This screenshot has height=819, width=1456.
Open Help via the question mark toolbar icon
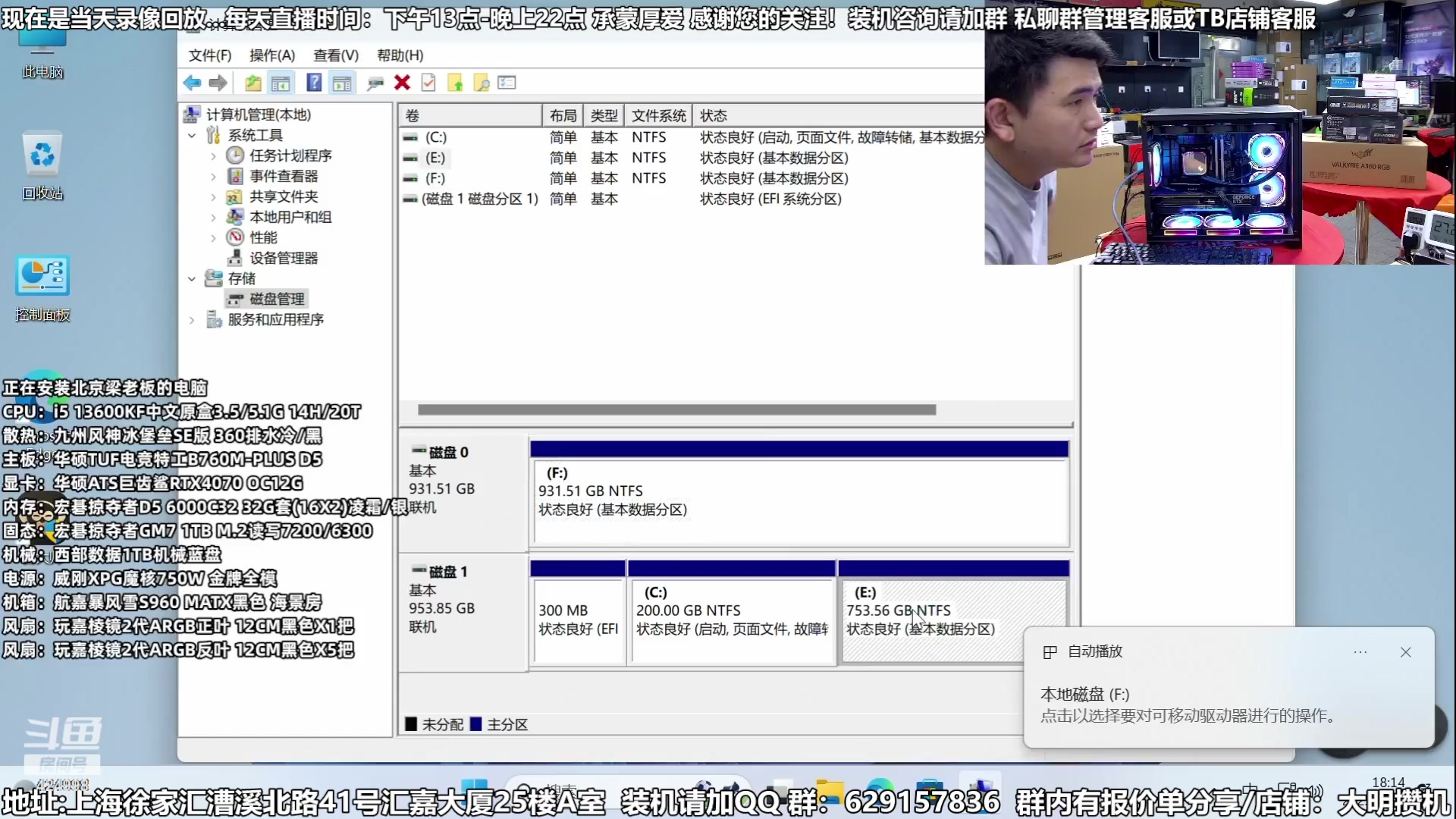(x=313, y=83)
